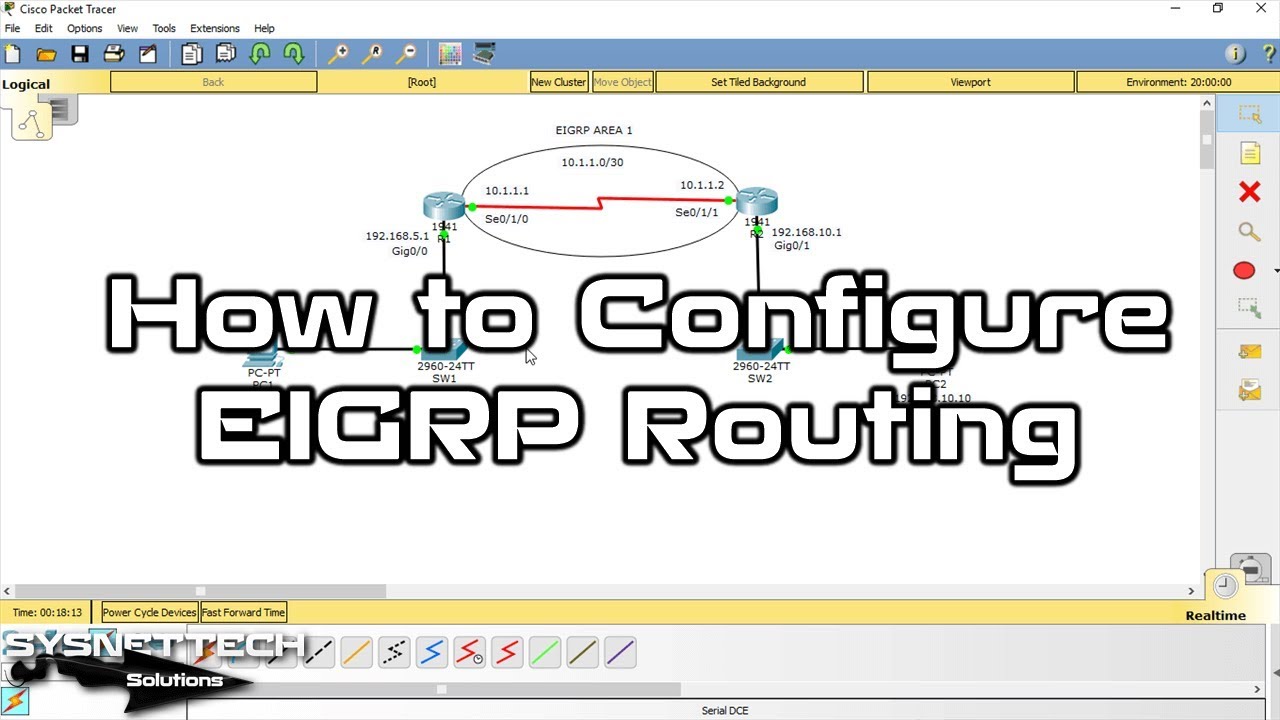Screen dimensions: 1280x720
Task: Select the Draw Ellipse shape tool
Action: point(1244,271)
